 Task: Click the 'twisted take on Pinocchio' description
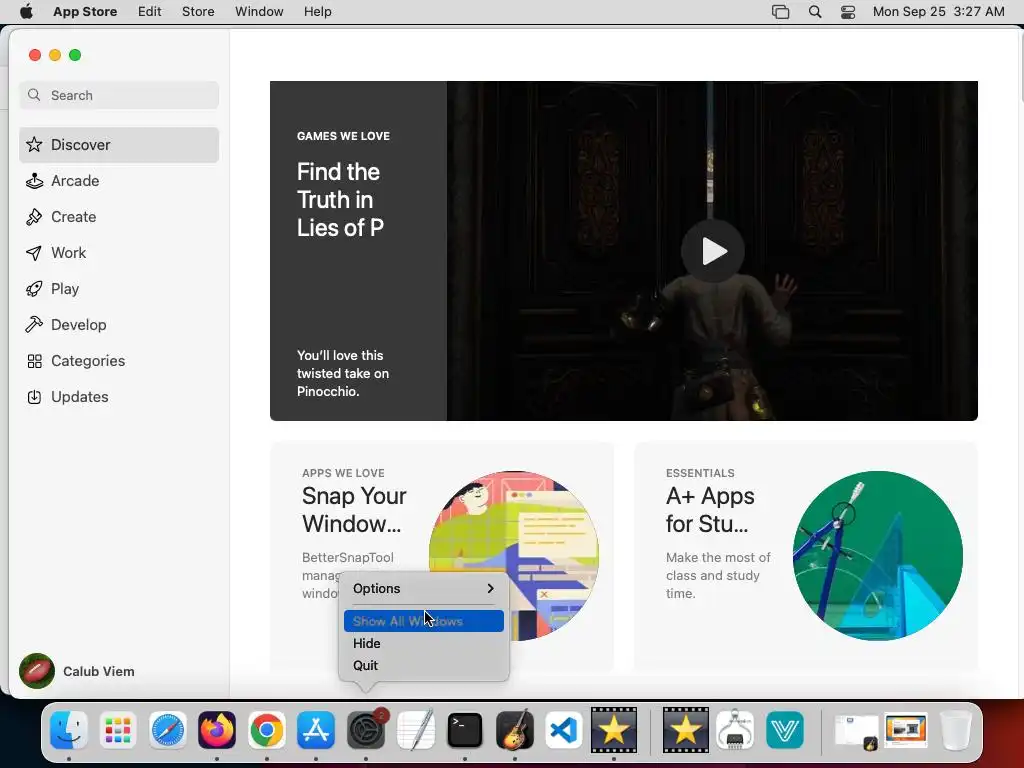click(x=343, y=374)
